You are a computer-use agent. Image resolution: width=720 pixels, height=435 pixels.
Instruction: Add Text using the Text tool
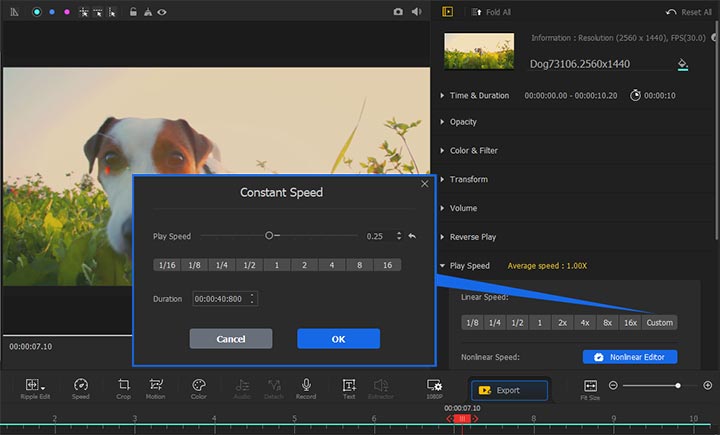pyautogui.click(x=349, y=385)
